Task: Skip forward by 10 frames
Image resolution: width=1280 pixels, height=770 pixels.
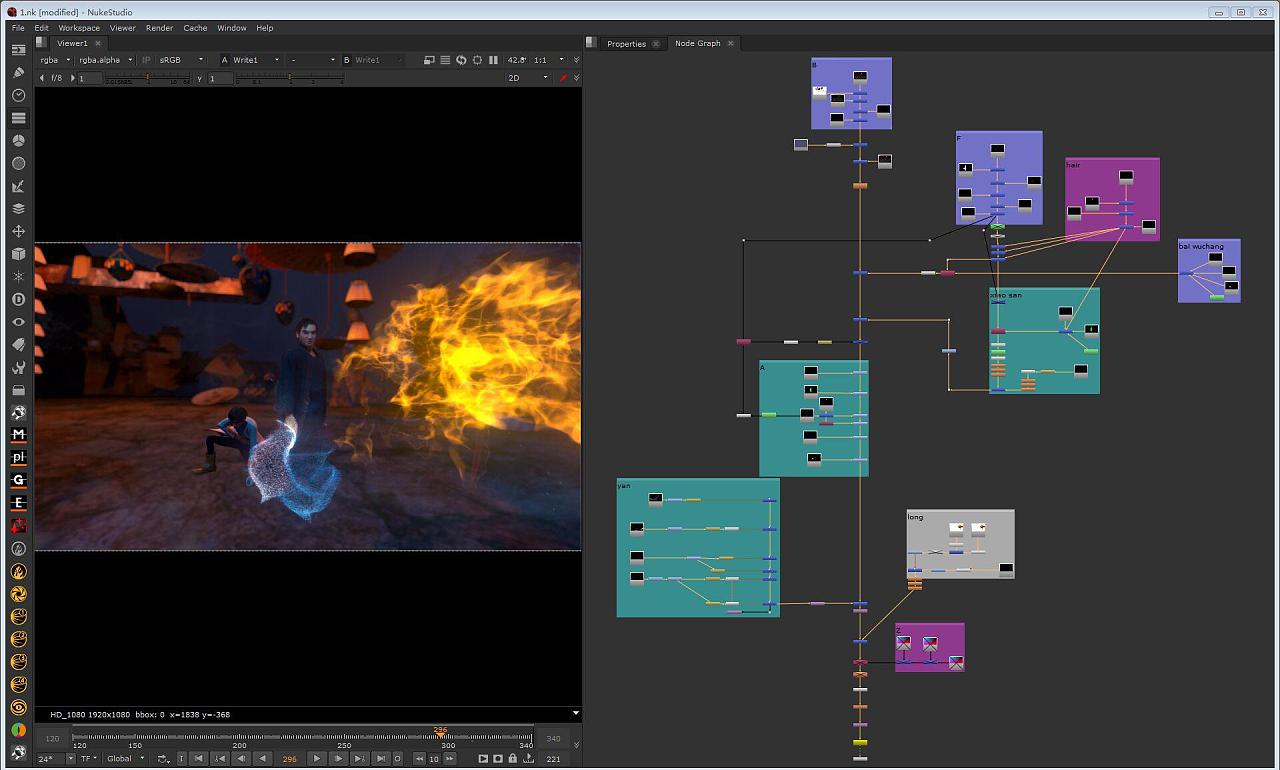Action: (450, 759)
